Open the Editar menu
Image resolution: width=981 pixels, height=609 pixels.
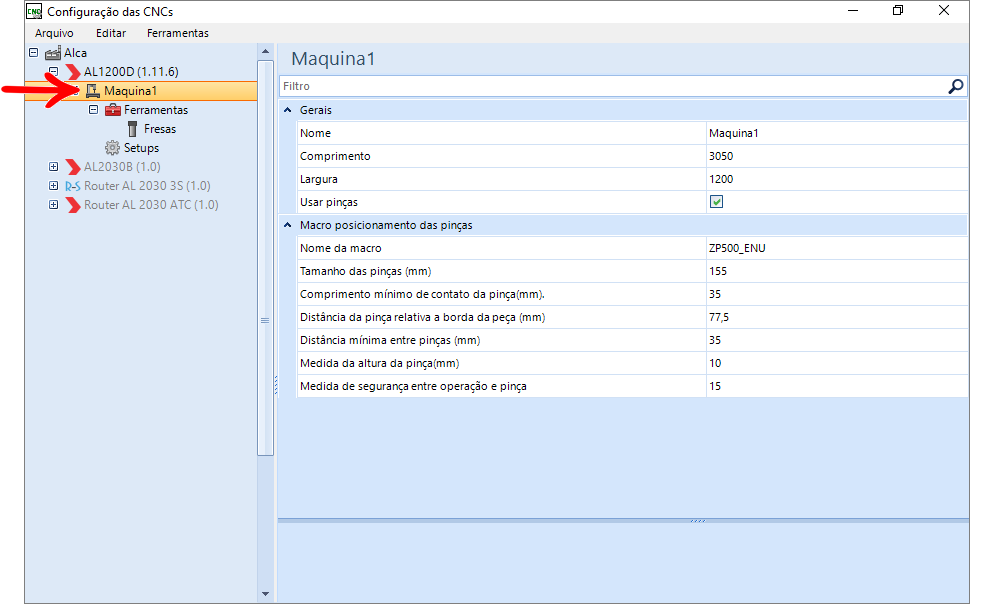click(111, 33)
